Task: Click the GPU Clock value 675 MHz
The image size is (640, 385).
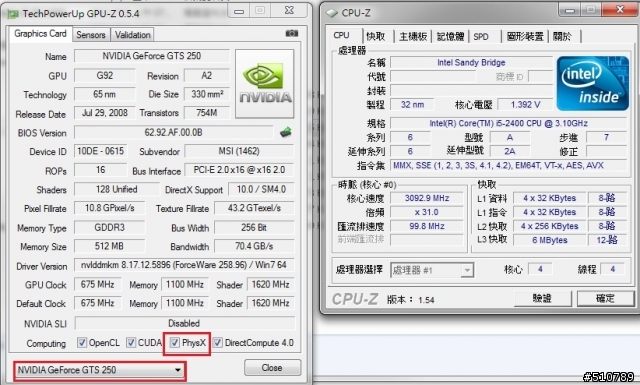Action: click(98, 284)
